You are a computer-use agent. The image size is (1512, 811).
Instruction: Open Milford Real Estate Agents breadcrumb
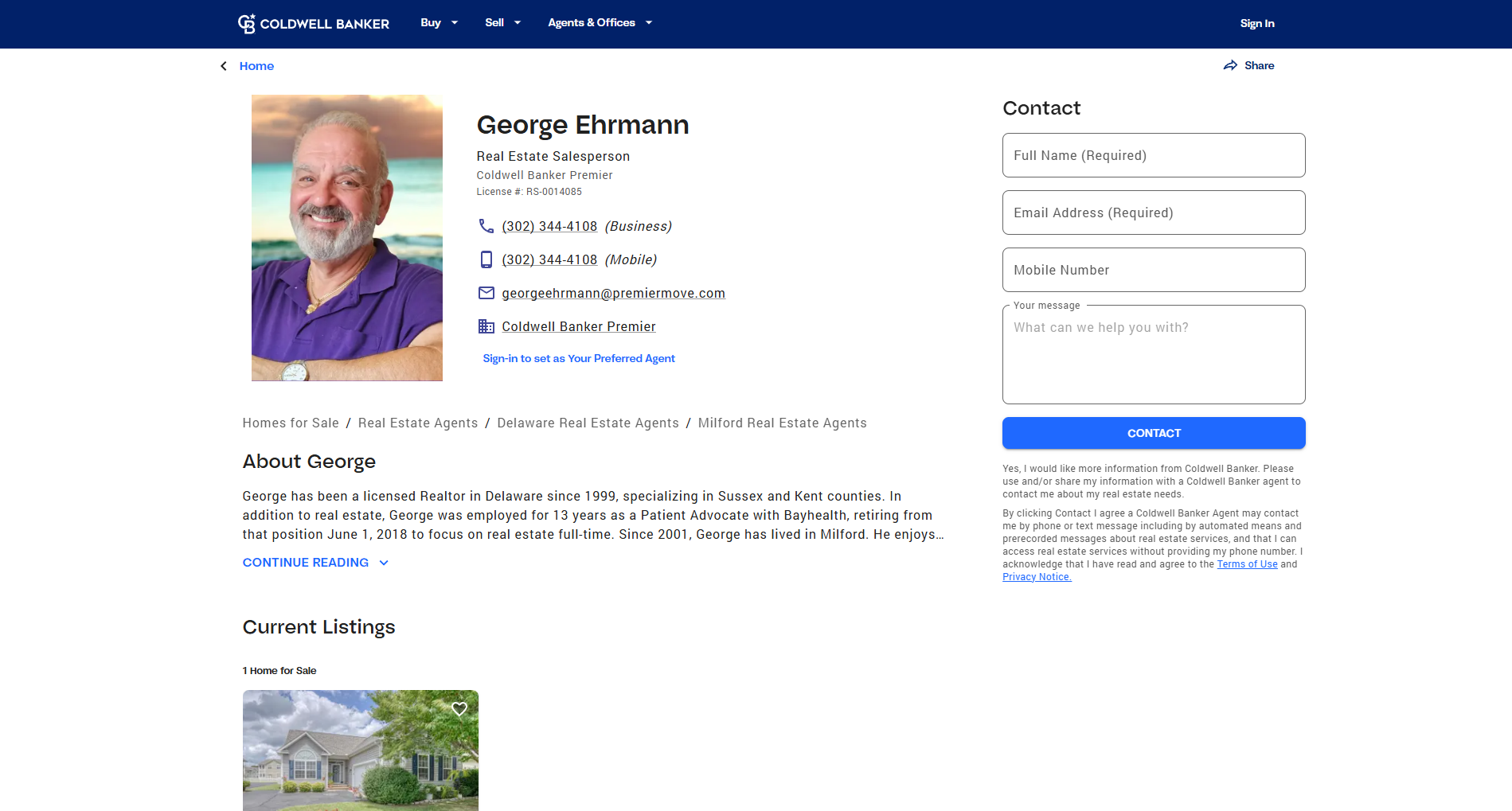(x=782, y=423)
